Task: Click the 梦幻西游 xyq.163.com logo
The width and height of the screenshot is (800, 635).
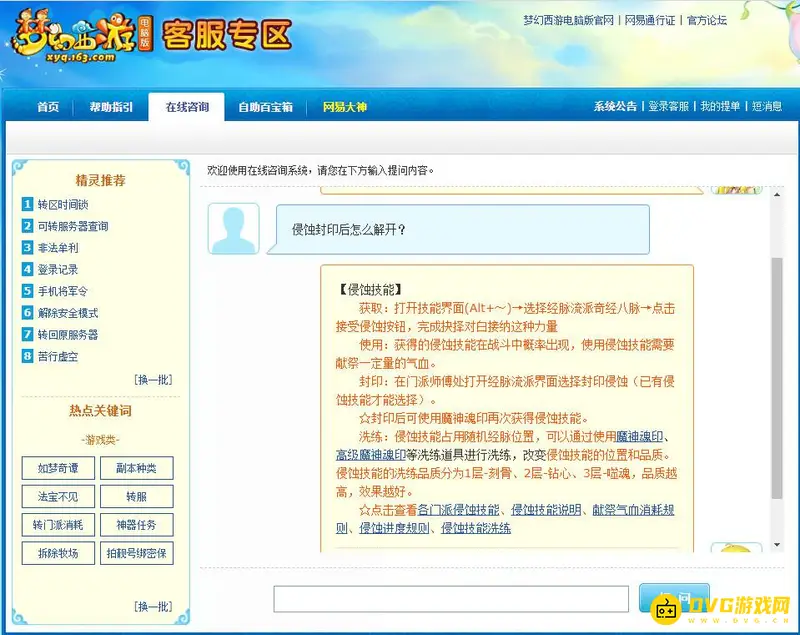Action: click(82, 37)
